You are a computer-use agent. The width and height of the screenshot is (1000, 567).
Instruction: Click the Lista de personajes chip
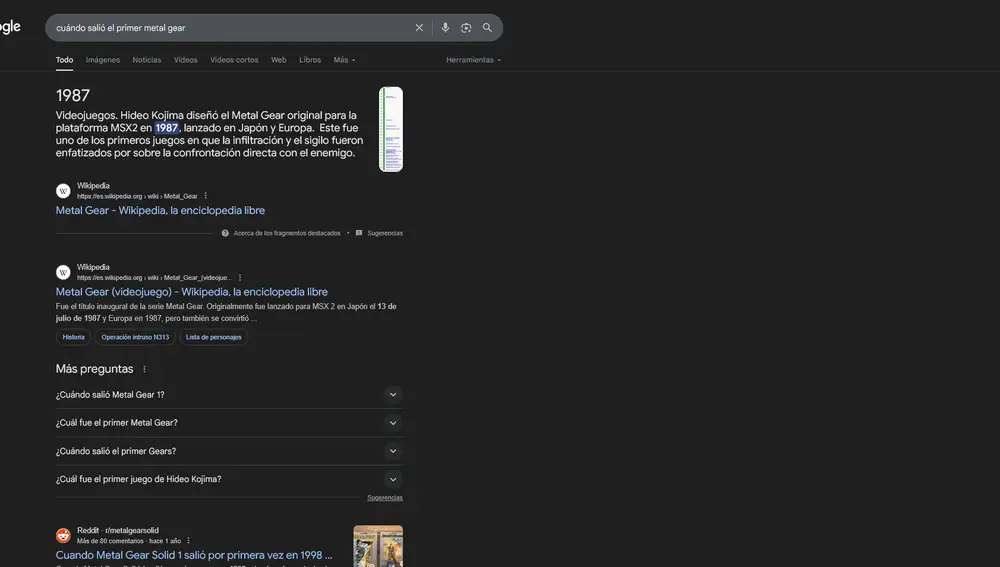[214, 337]
